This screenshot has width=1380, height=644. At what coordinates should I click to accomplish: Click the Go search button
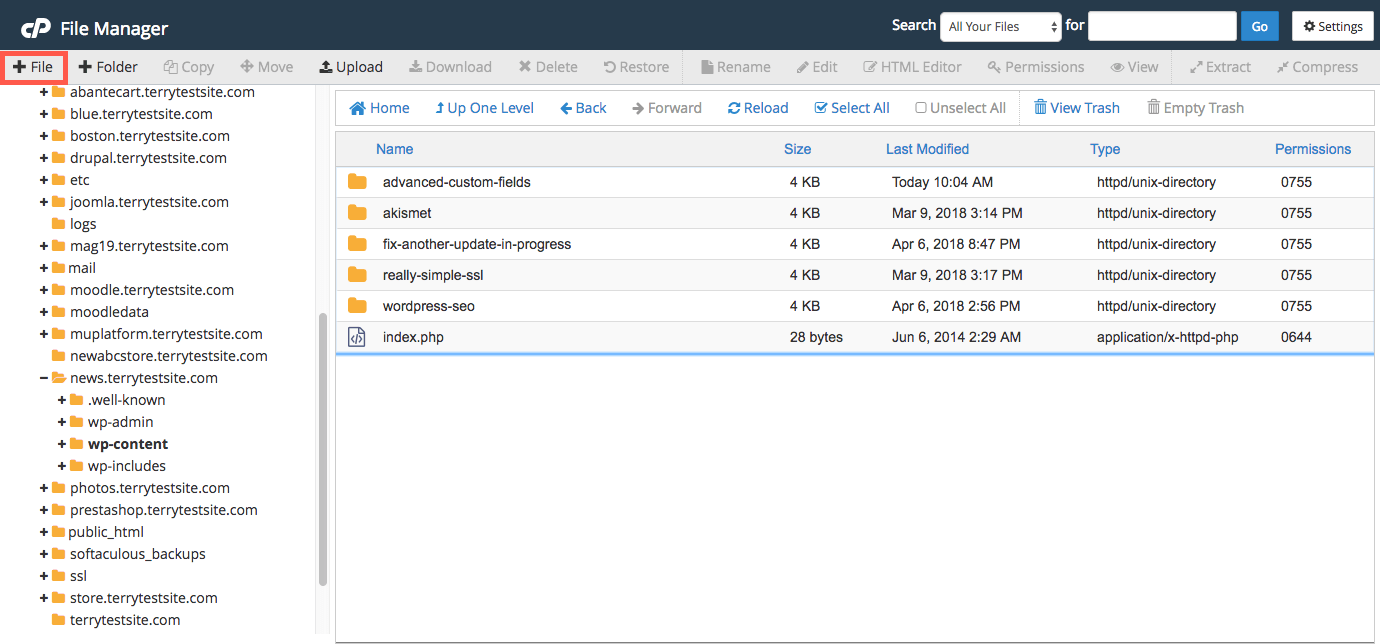[x=1259, y=26]
